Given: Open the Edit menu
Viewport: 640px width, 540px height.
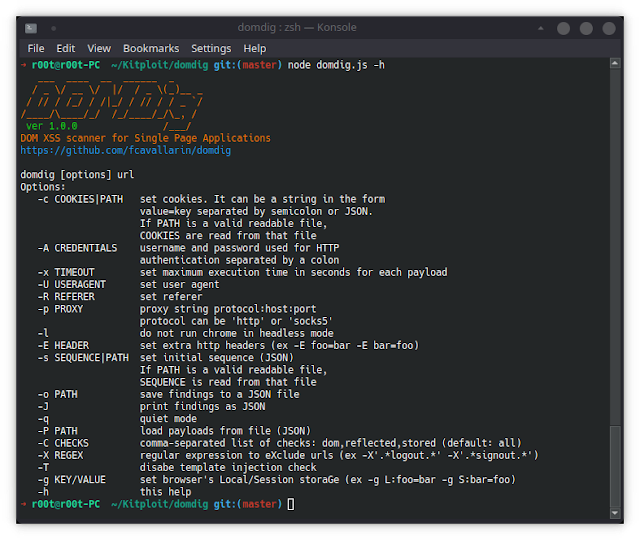Looking at the screenshot, I should 66,49.
